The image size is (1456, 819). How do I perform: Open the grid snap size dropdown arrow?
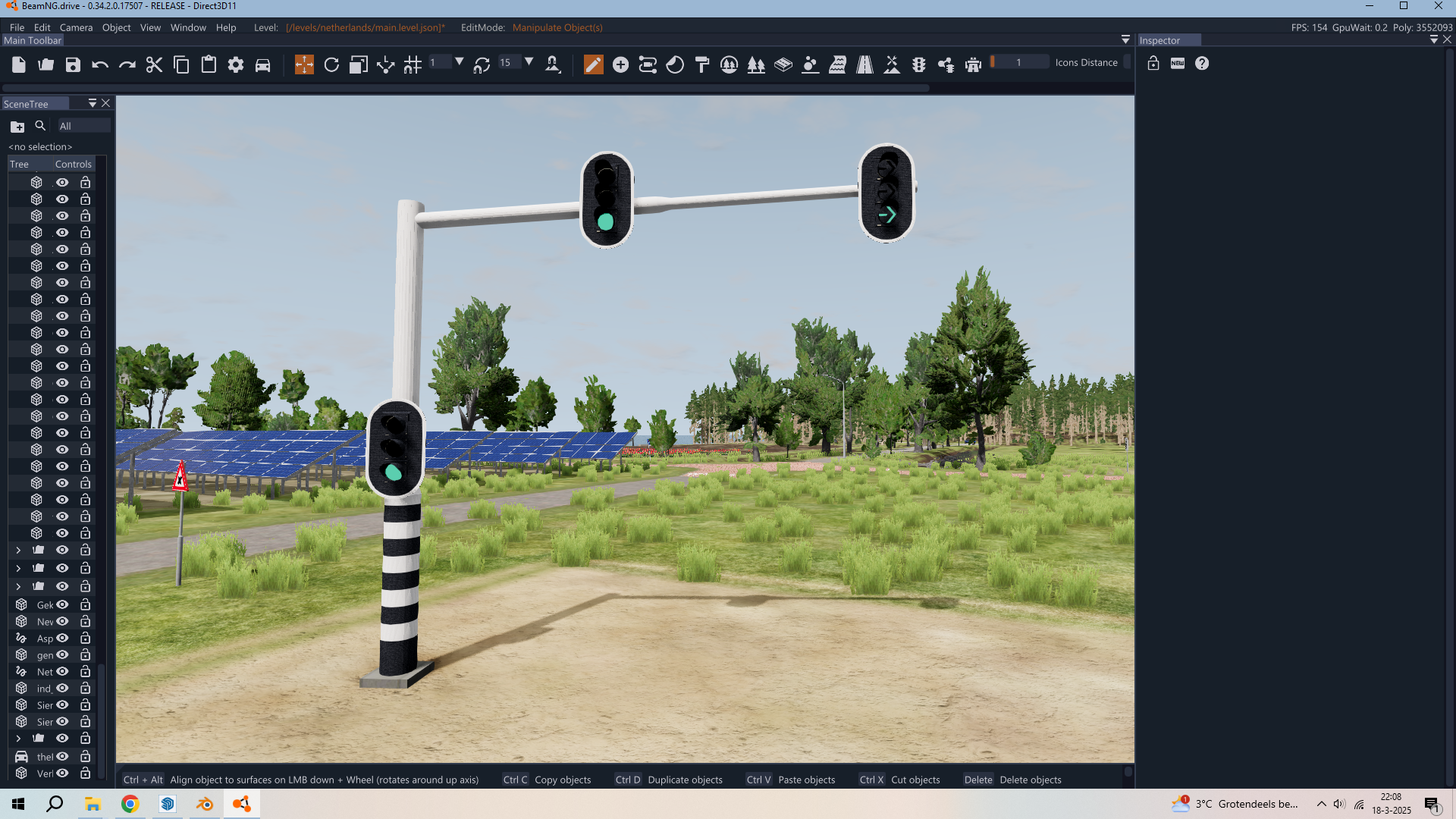point(460,62)
